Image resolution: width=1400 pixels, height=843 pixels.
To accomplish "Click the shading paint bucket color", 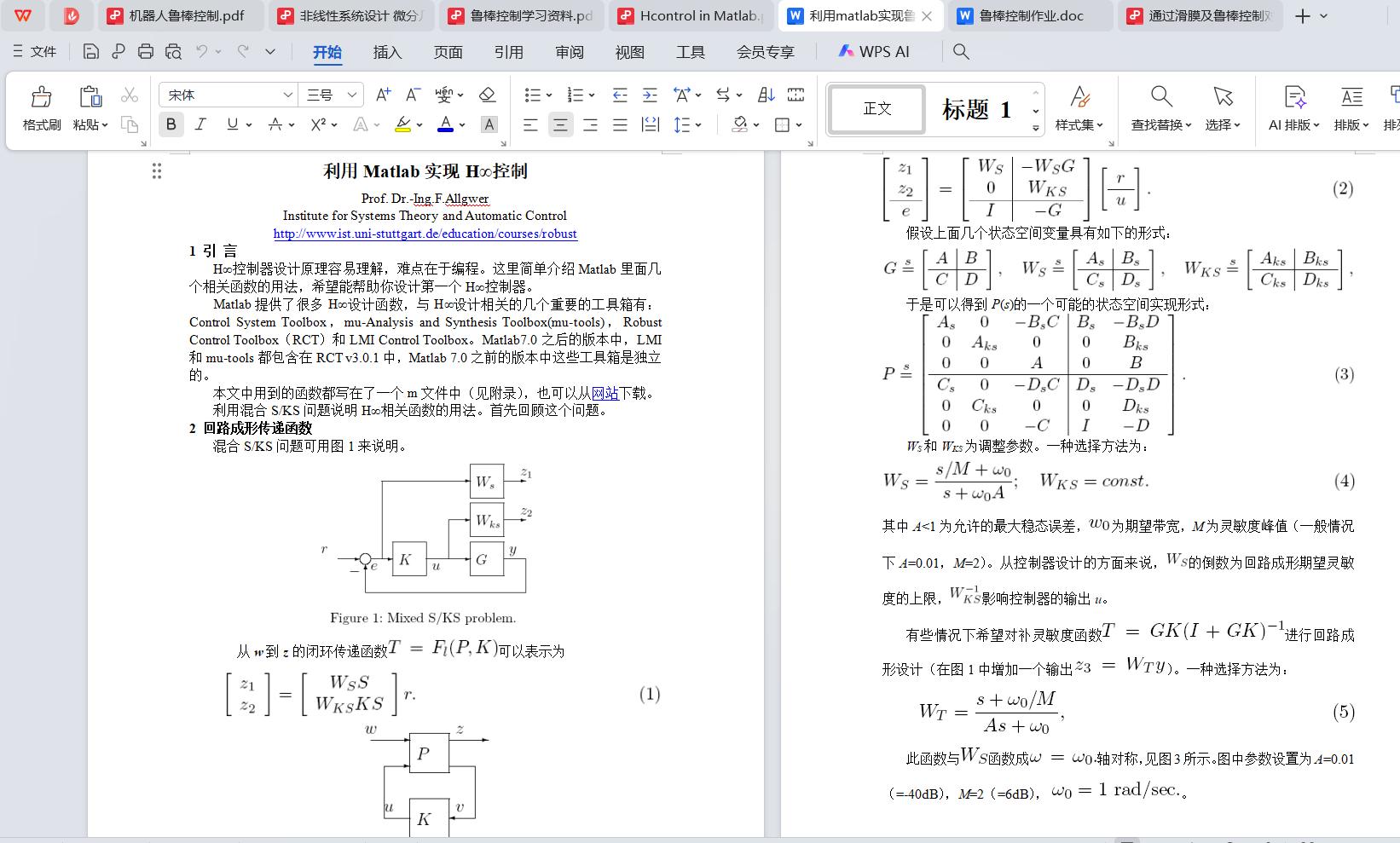I will 739,124.
